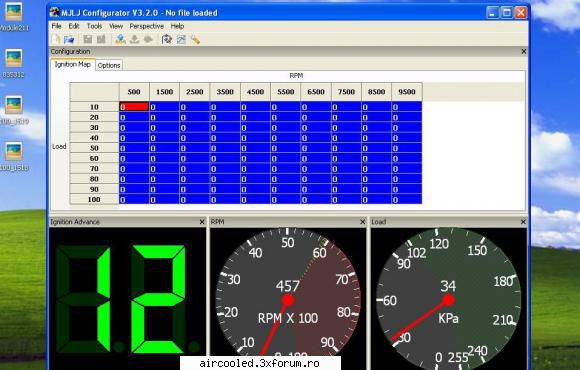Screen dimensions: 580x370
Task: Click the 2500 RPM column header
Action: coord(195,92)
